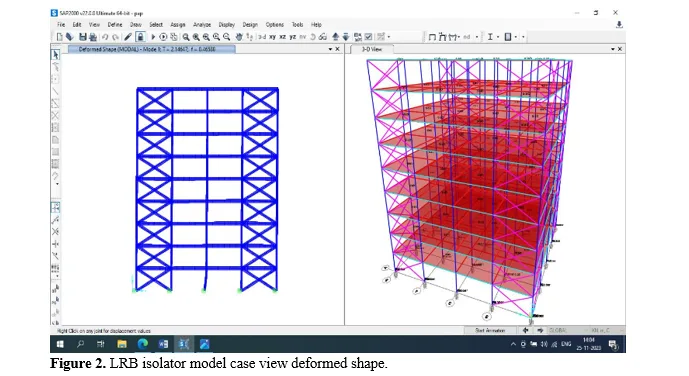The image size is (689, 376).
Task: Click the concrete design rectangle icon
Action: (x=508, y=37)
